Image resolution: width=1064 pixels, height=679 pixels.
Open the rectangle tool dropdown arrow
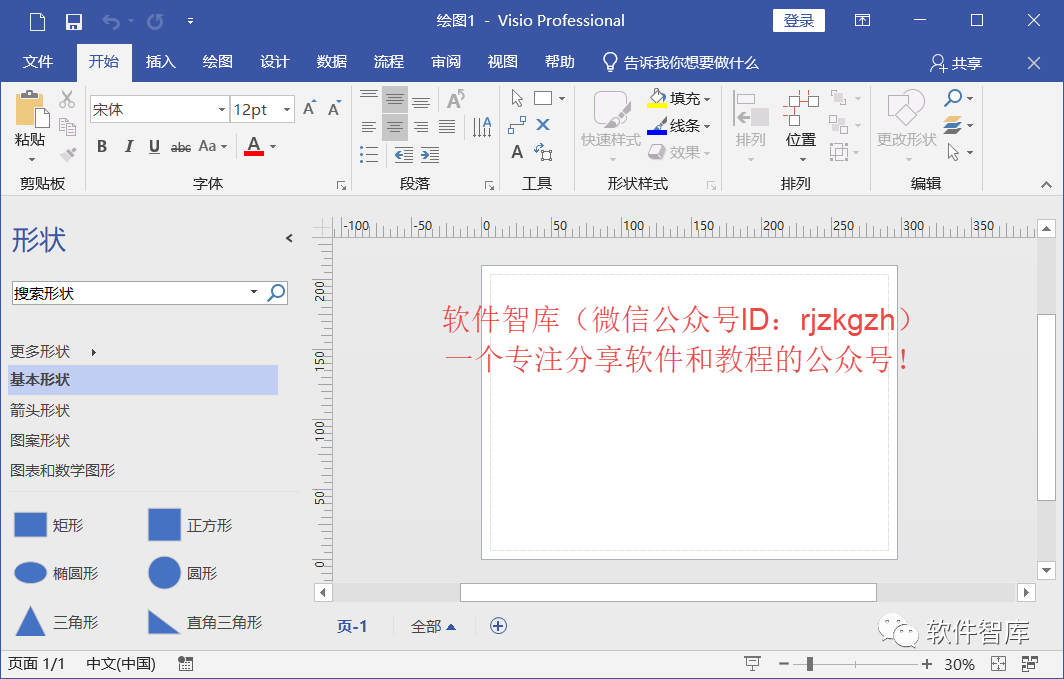[x=562, y=98]
